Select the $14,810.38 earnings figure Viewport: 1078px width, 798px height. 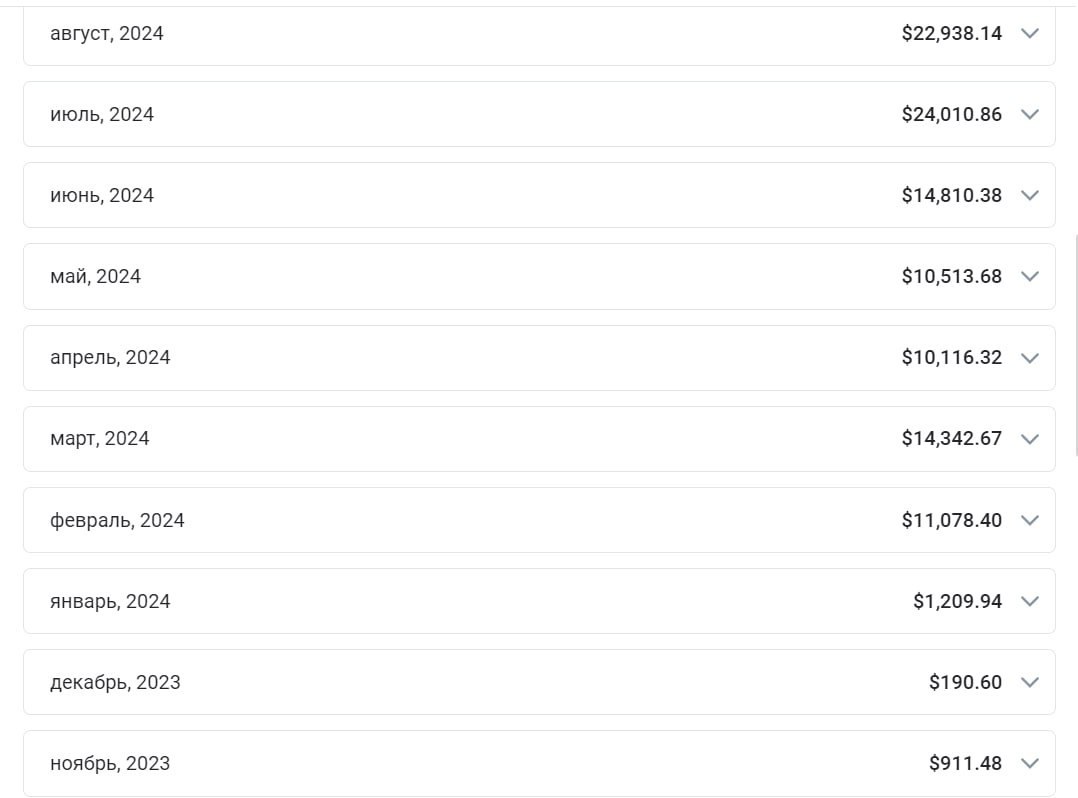coord(952,195)
